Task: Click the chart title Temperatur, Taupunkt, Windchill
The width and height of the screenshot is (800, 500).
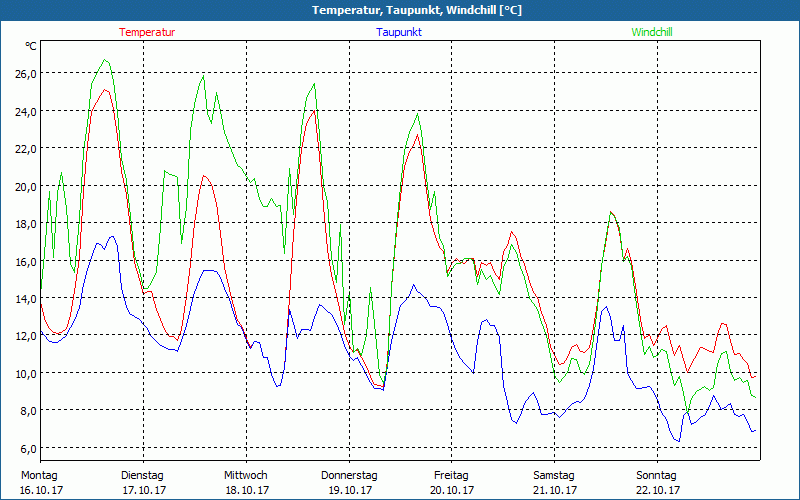Action: point(417,10)
